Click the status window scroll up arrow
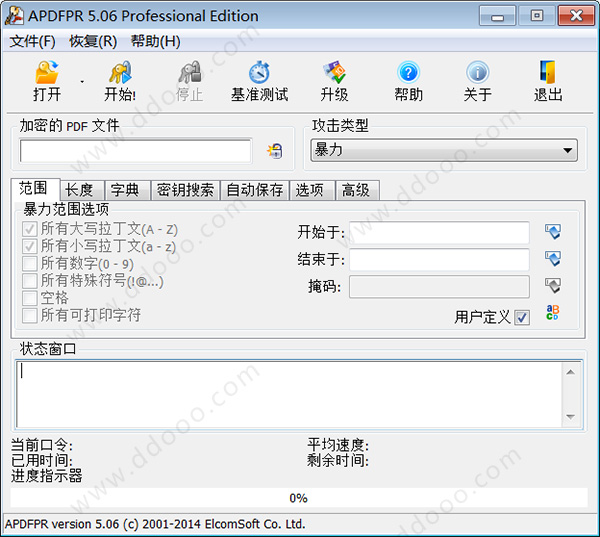Viewport: 600px width, 537px height. click(571, 372)
